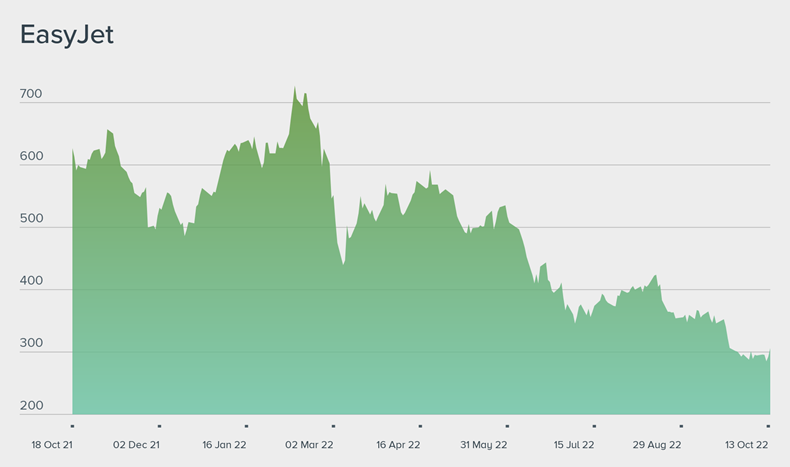Click the final data point at right edge
This screenshot has width=790, height=467.
[769, 351]
